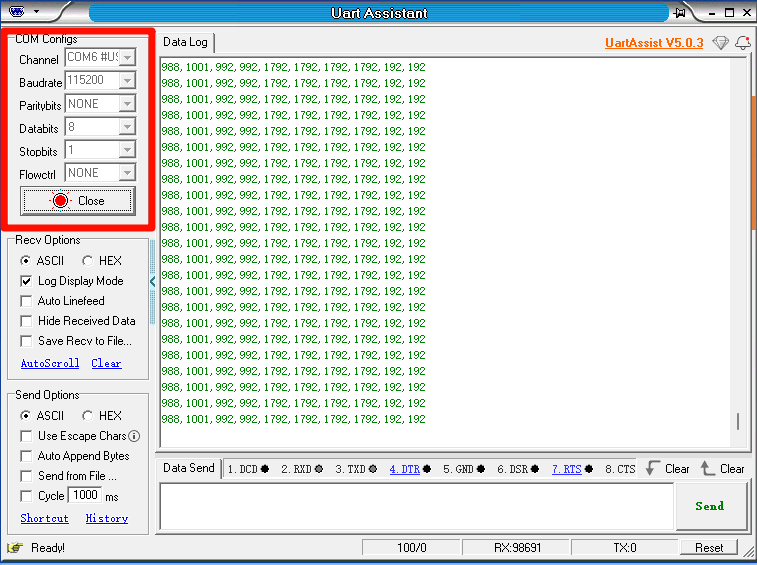The width and height of the screenshot is (757, 565).
Task: Click the diamond icon beside UartAssist V5.0.3
Action: (x=720, y=42)
